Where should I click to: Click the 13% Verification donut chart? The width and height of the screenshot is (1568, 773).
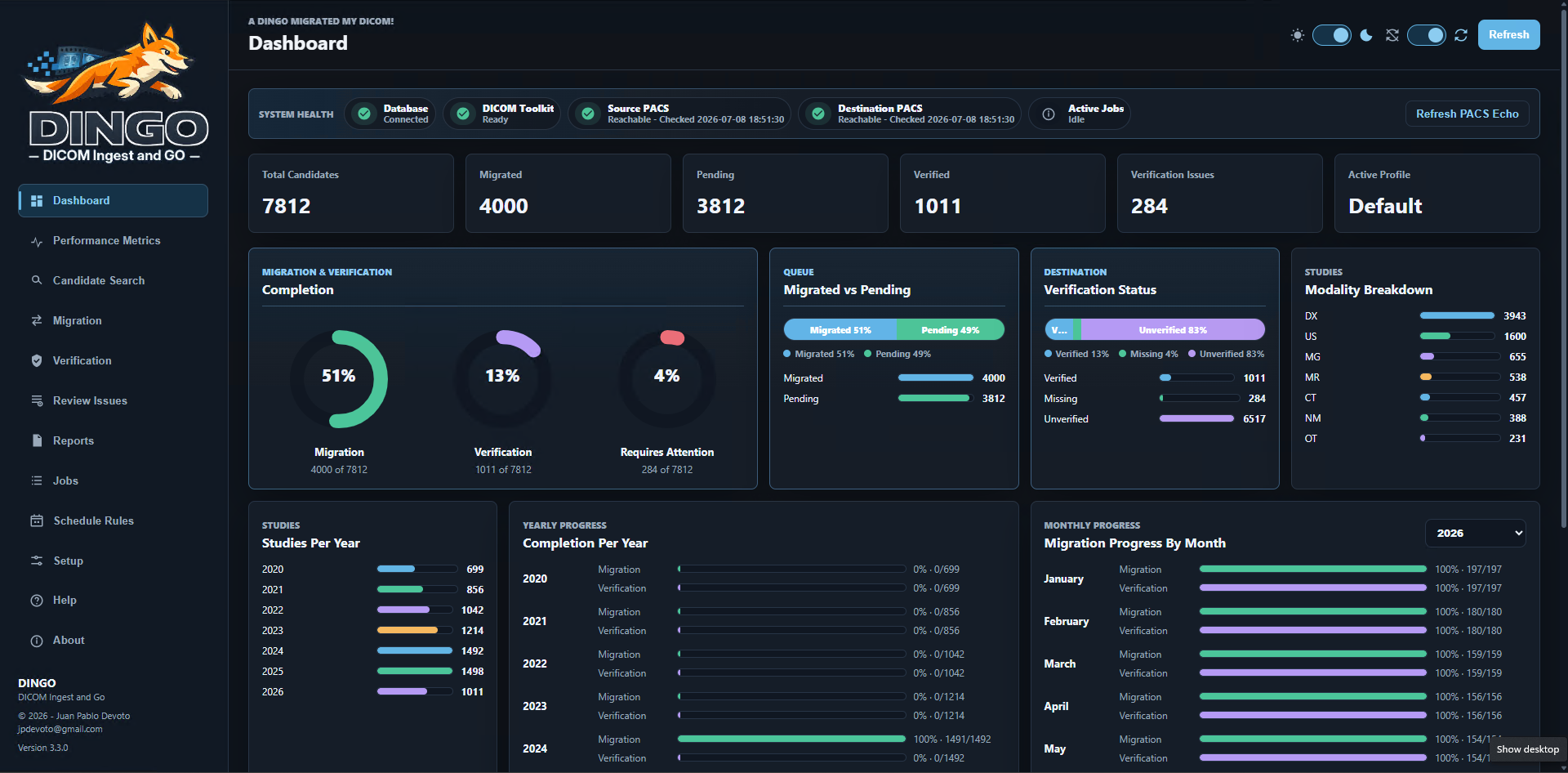click(503, 378)
